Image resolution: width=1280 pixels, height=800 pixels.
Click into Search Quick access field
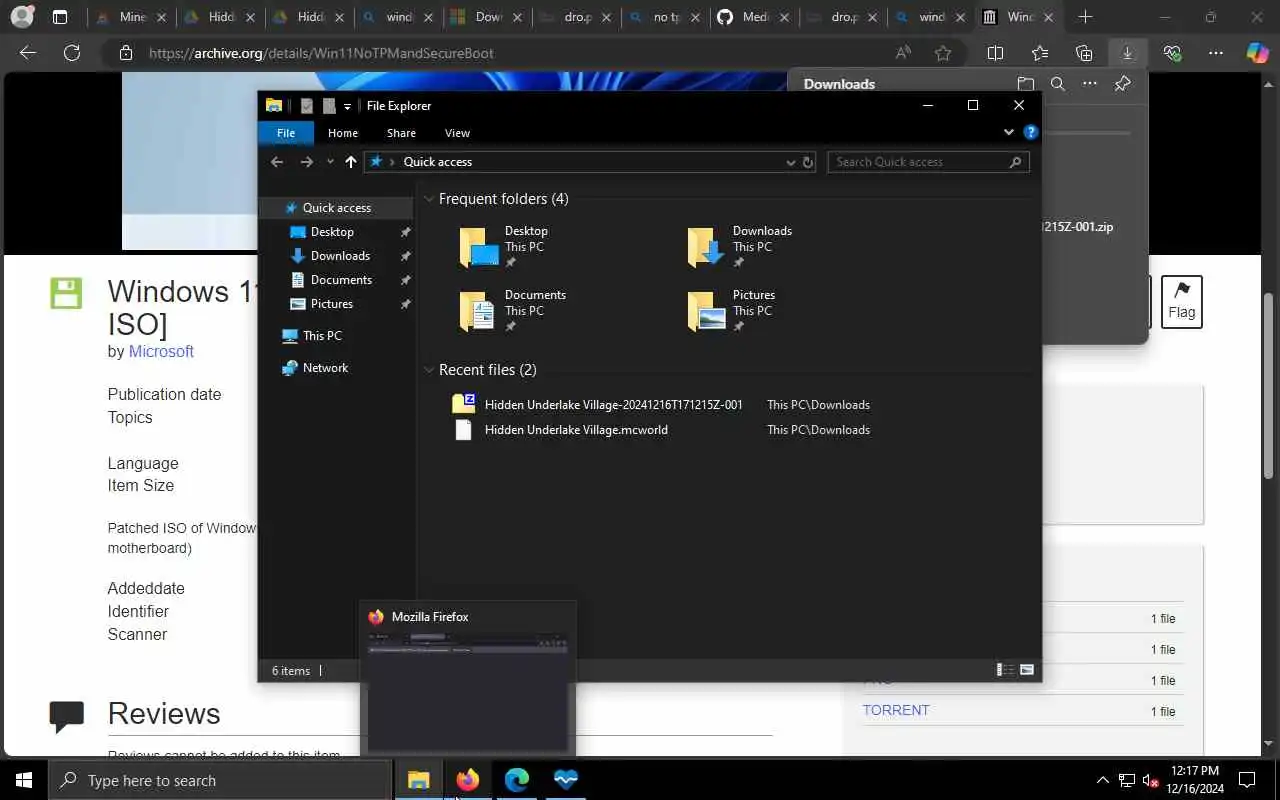pos(918,162)
